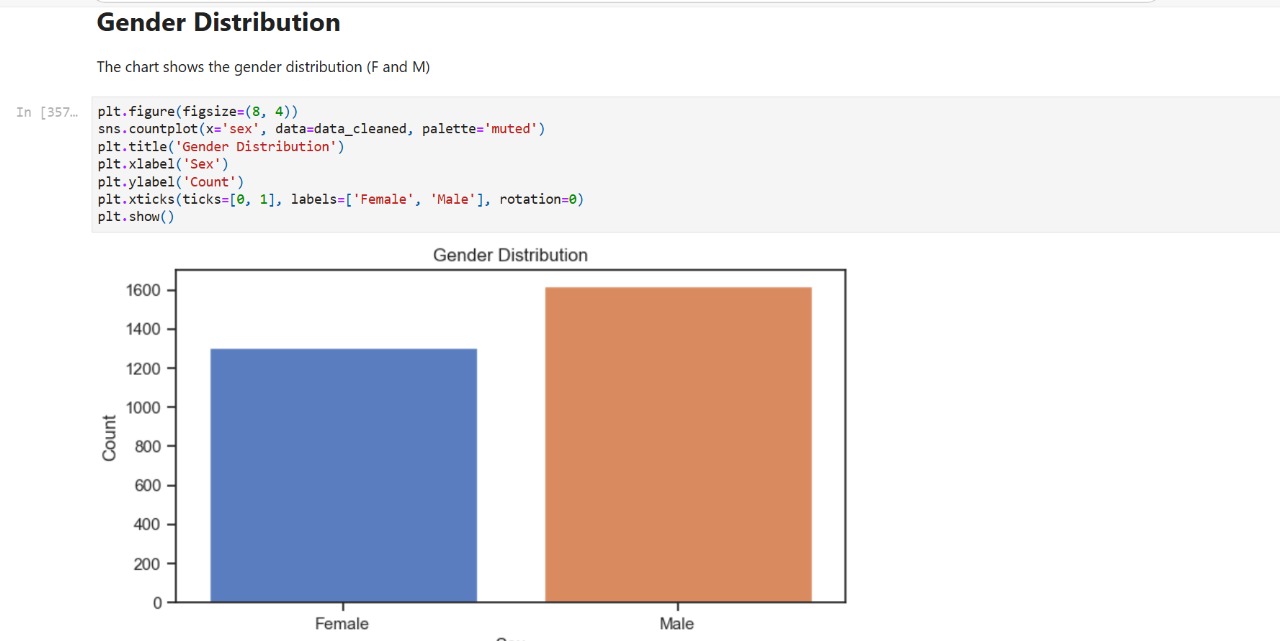
Task: Click the 'Male' x-axis tick label
Action: click(677, 624)
